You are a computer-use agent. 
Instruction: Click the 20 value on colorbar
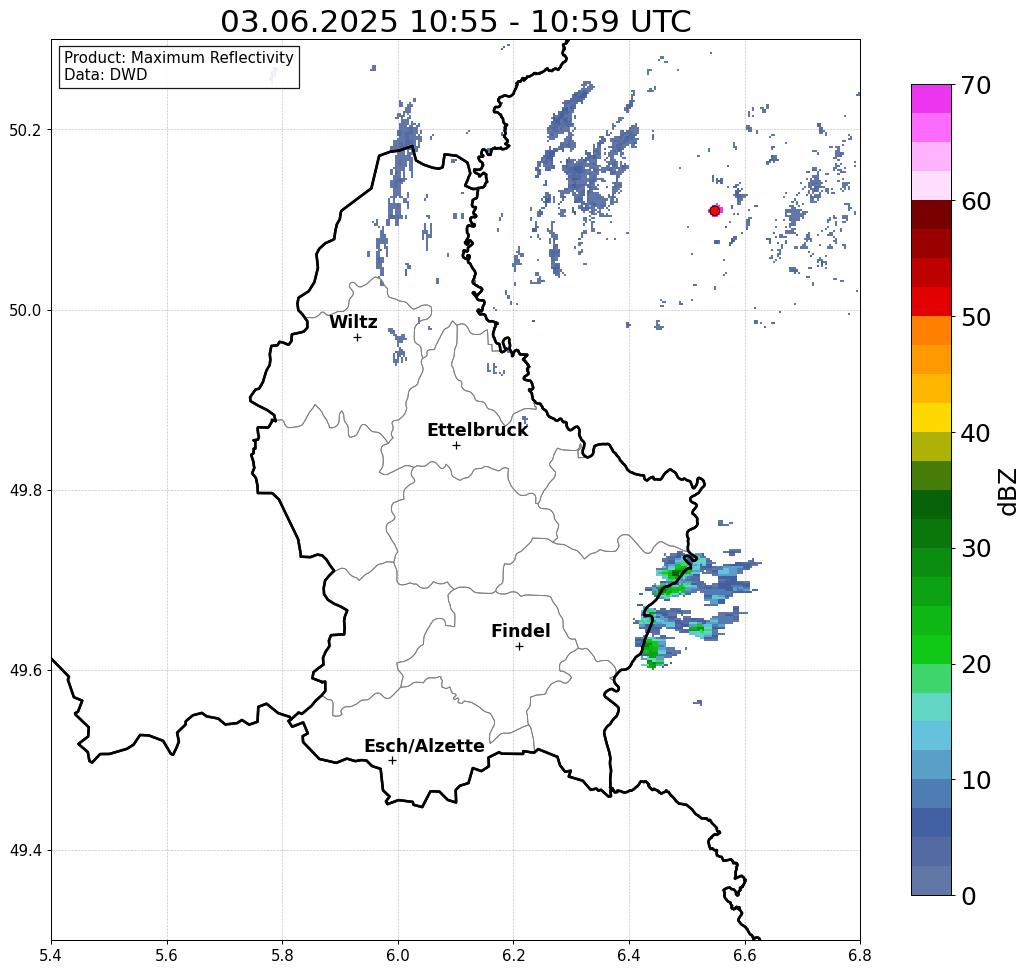(976, 664)
